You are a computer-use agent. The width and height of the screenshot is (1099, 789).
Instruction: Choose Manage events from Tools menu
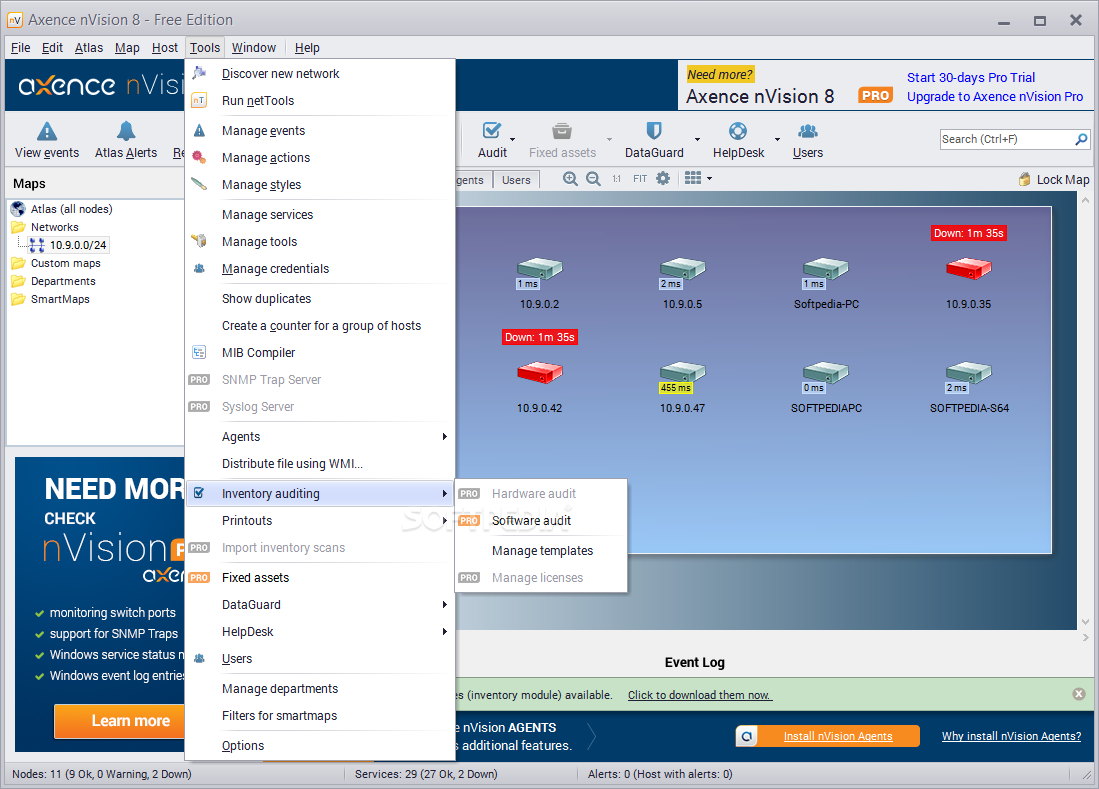(x=320, y=130)
